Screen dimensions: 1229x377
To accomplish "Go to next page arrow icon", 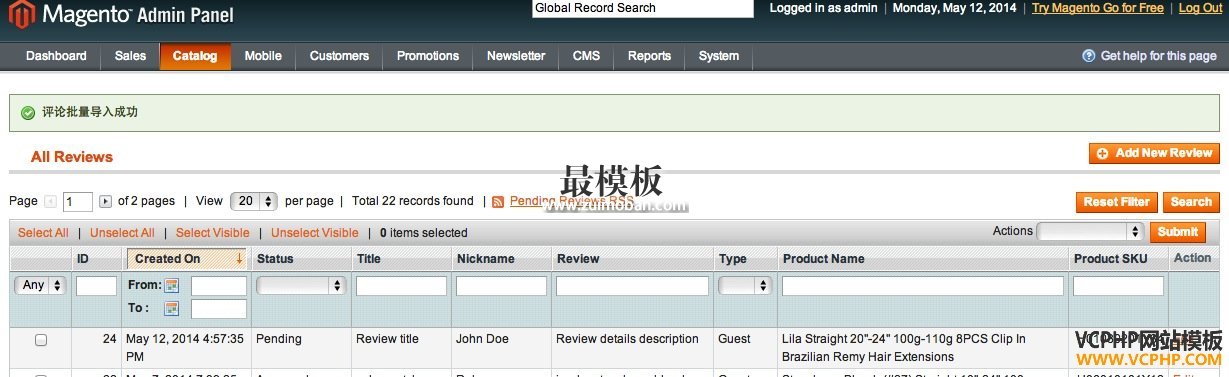I will pyautogui.click(x=106, y=202).
